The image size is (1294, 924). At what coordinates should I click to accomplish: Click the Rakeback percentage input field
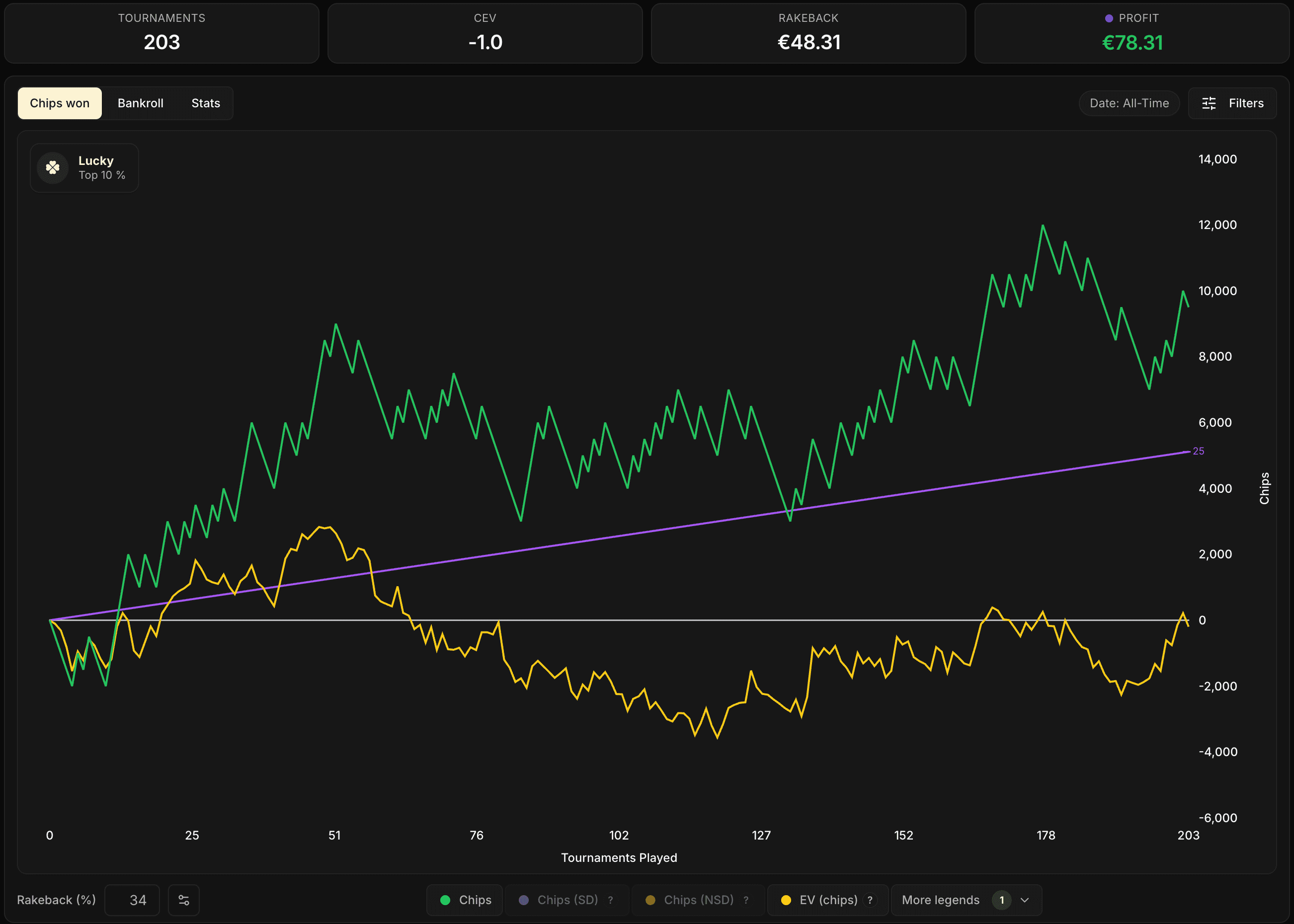point(133,900)
